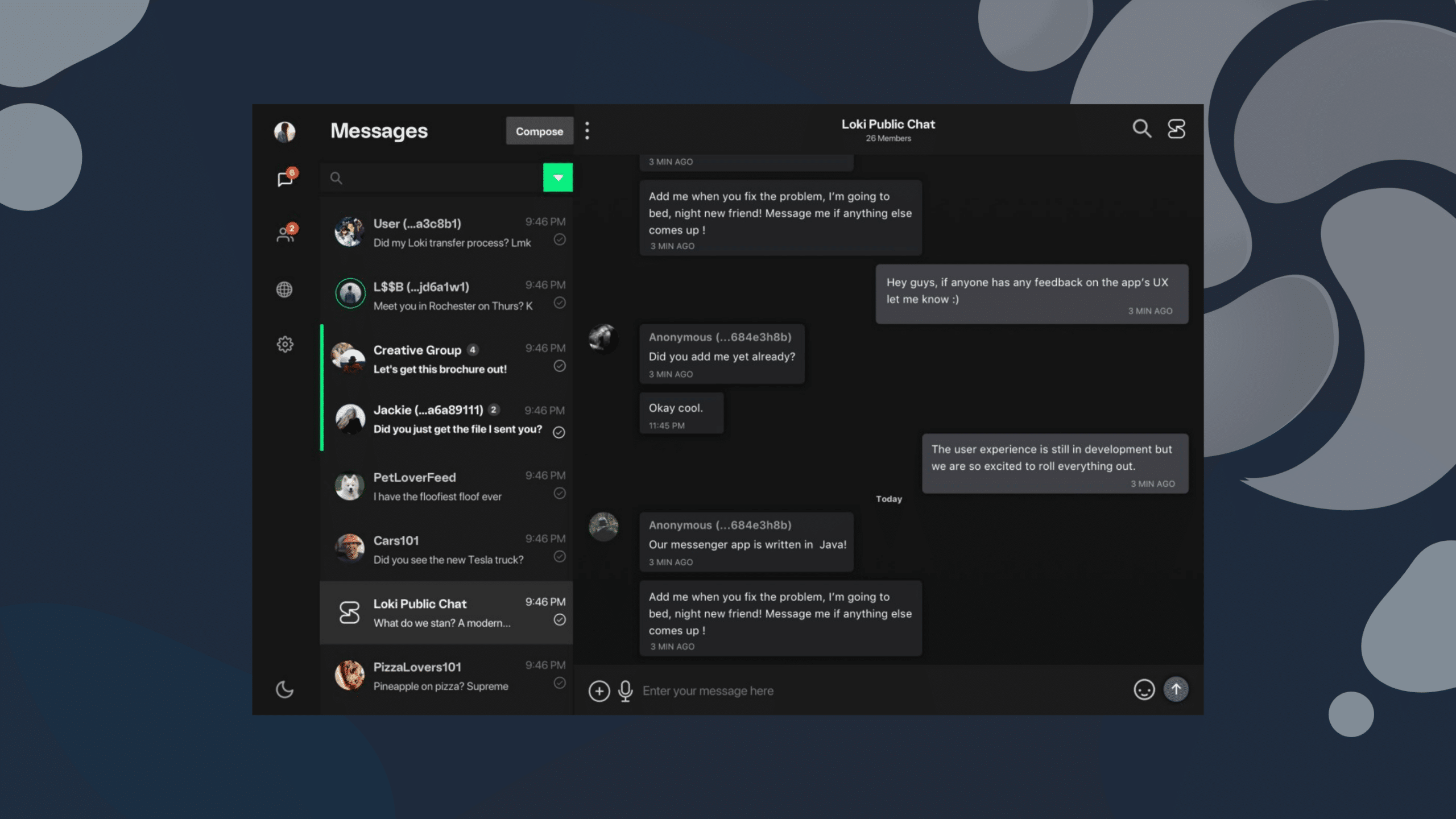Open the contacts sidebar icon with badge
The image size is (1456, 819).
(x=286, y=233)
